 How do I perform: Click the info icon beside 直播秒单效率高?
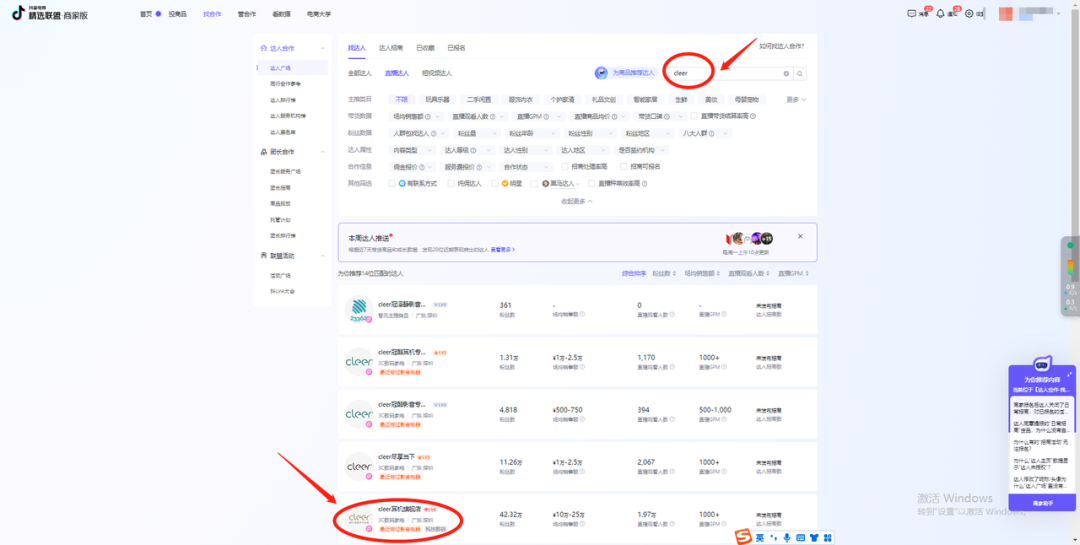pyautogui.click(x=645, y=184)
